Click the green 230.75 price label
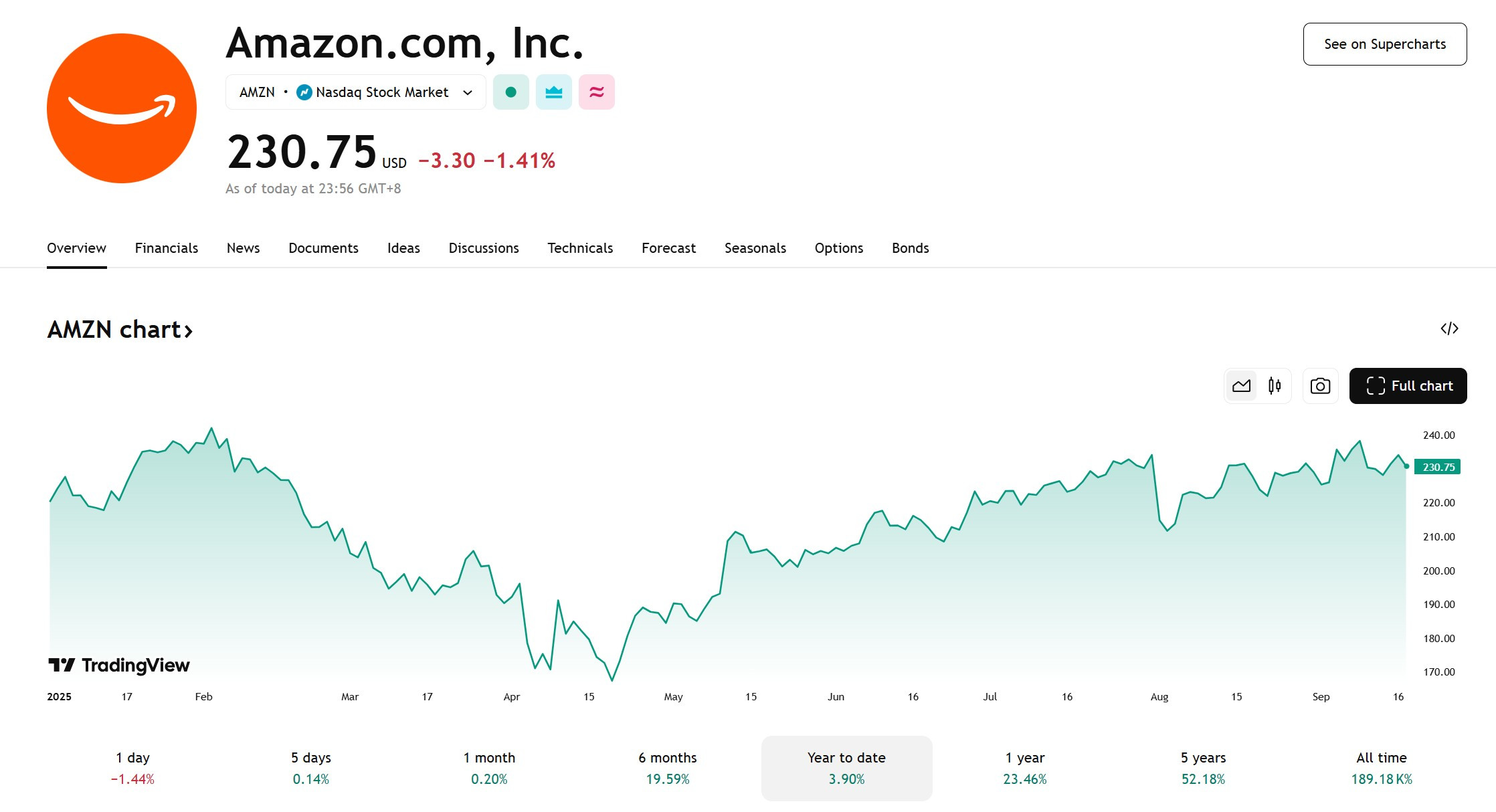1496x812 pixels. [x=1438, y=467]
